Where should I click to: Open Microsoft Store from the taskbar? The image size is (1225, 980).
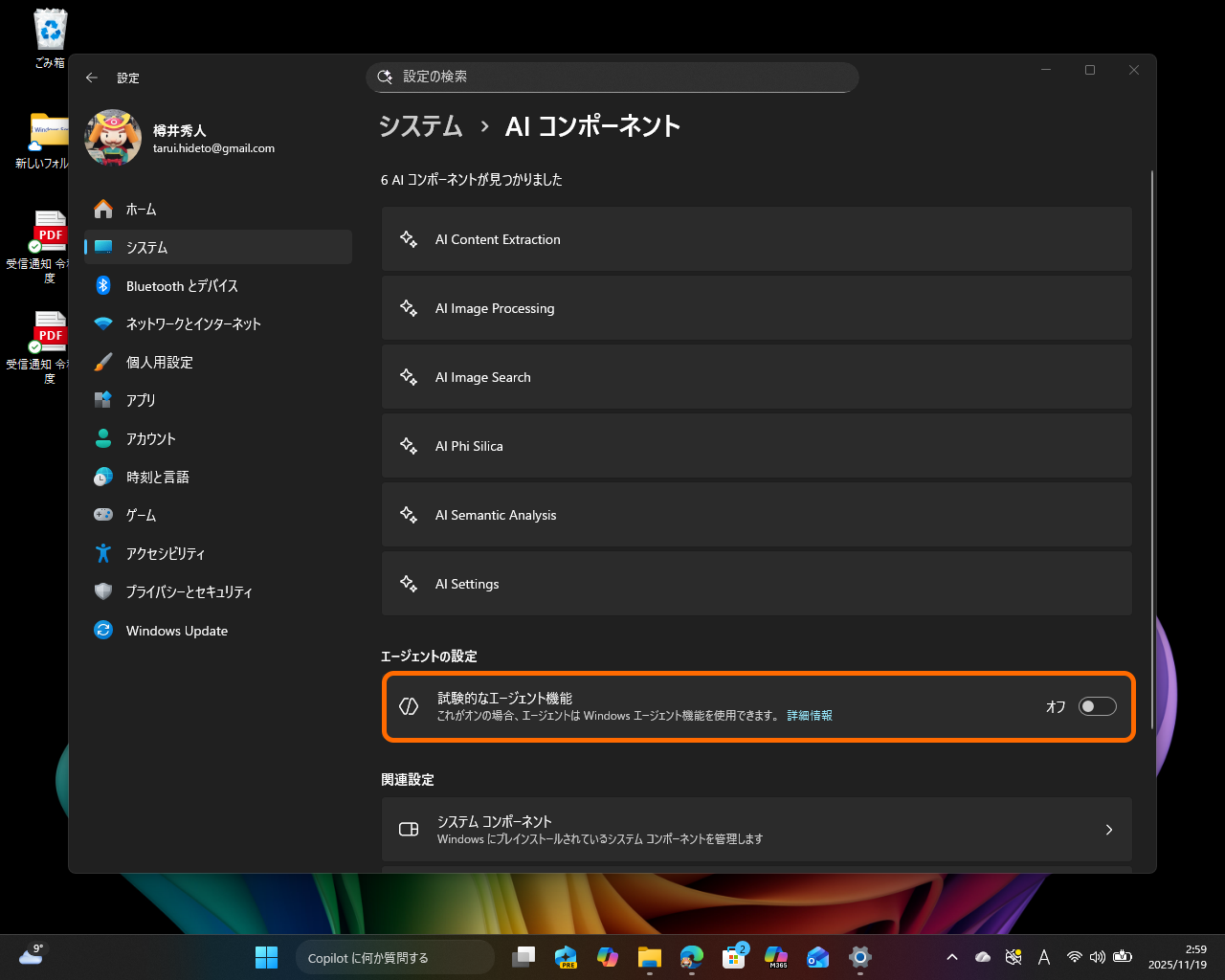[734, 957]
